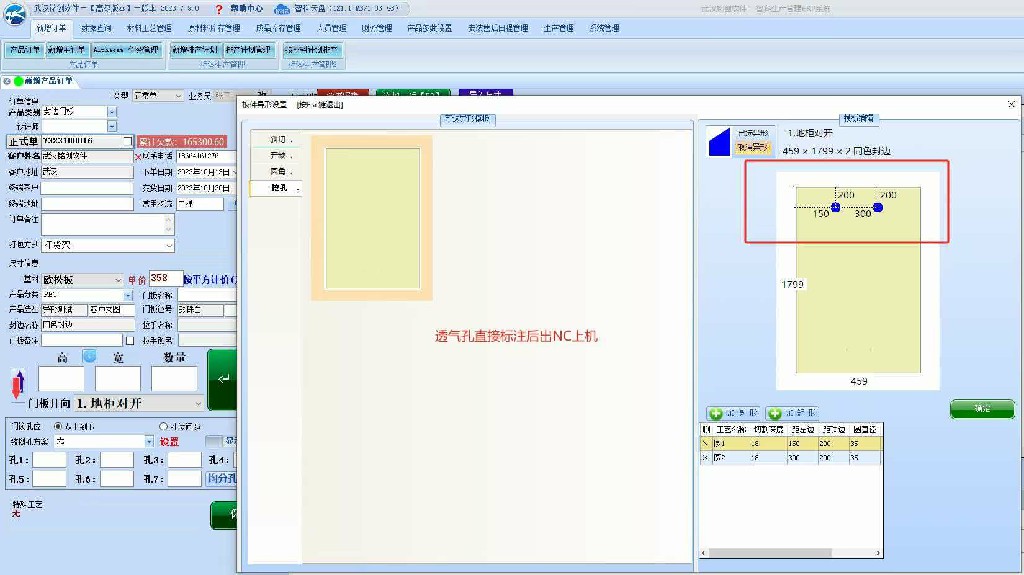The width and height of the screenshot is (1024, 575).
Task: Click the 数量 quantity input box
Action: [x=174, y=379]
